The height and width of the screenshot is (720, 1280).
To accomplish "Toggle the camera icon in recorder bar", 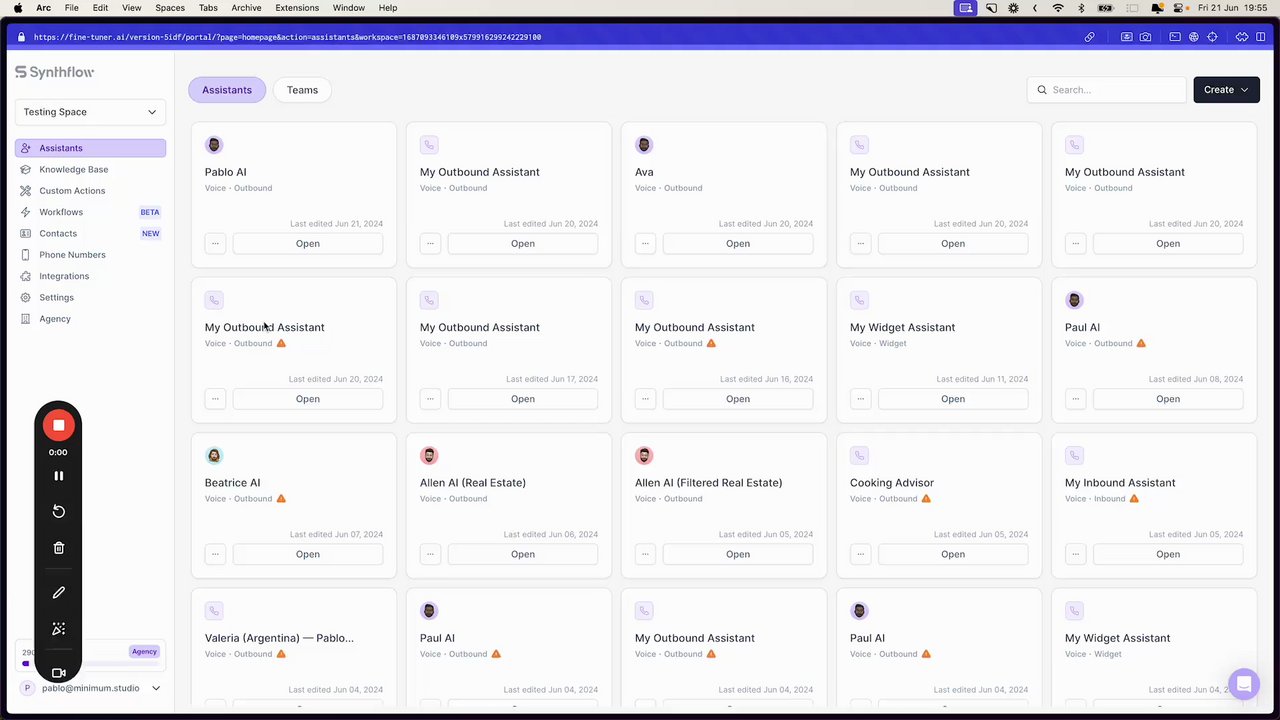I will point(58,673).
